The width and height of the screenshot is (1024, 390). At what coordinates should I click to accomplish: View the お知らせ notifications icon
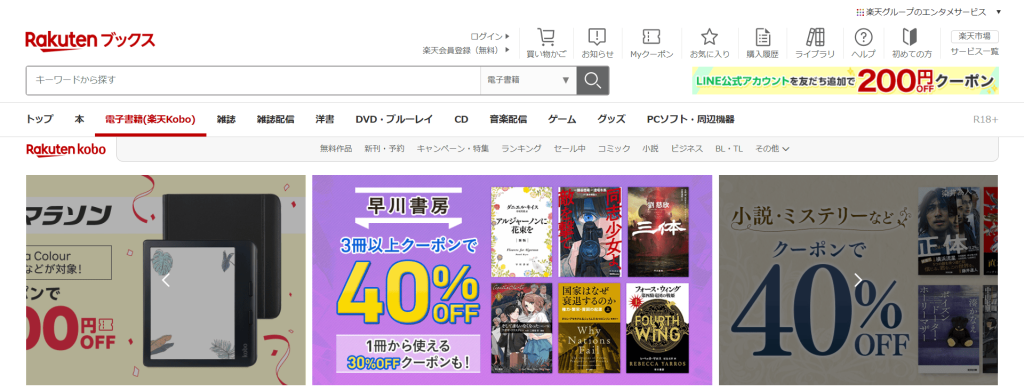tap(597, 37)
